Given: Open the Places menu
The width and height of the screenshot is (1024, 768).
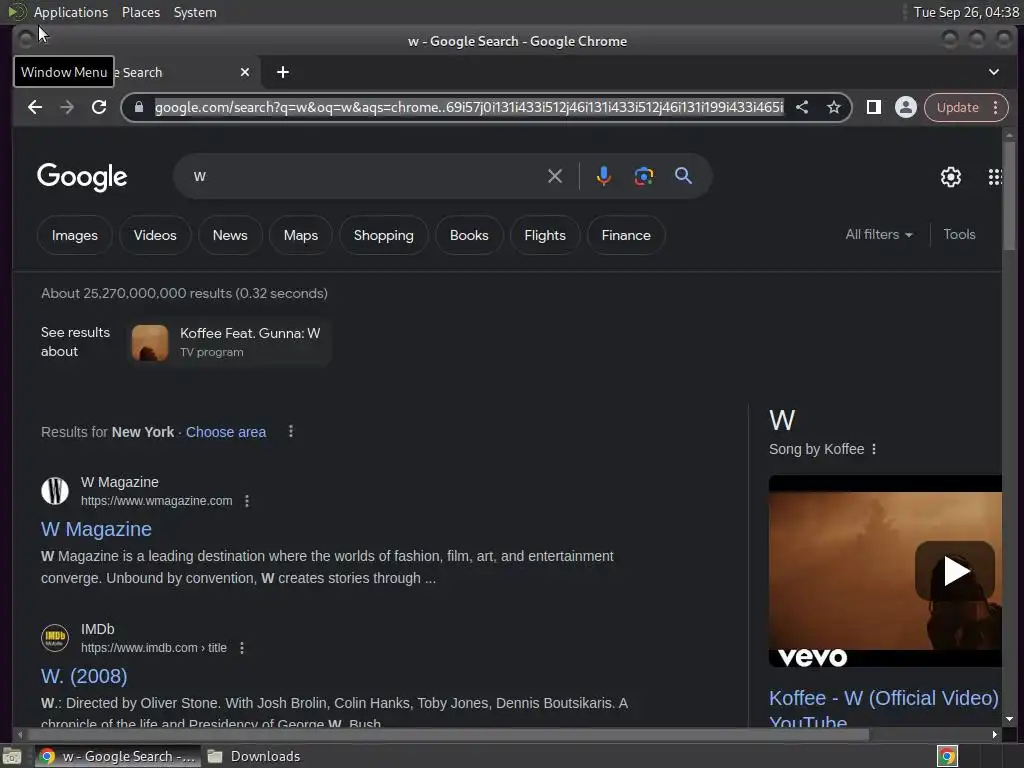Looking at the screenshot, I should pos(140,12).
